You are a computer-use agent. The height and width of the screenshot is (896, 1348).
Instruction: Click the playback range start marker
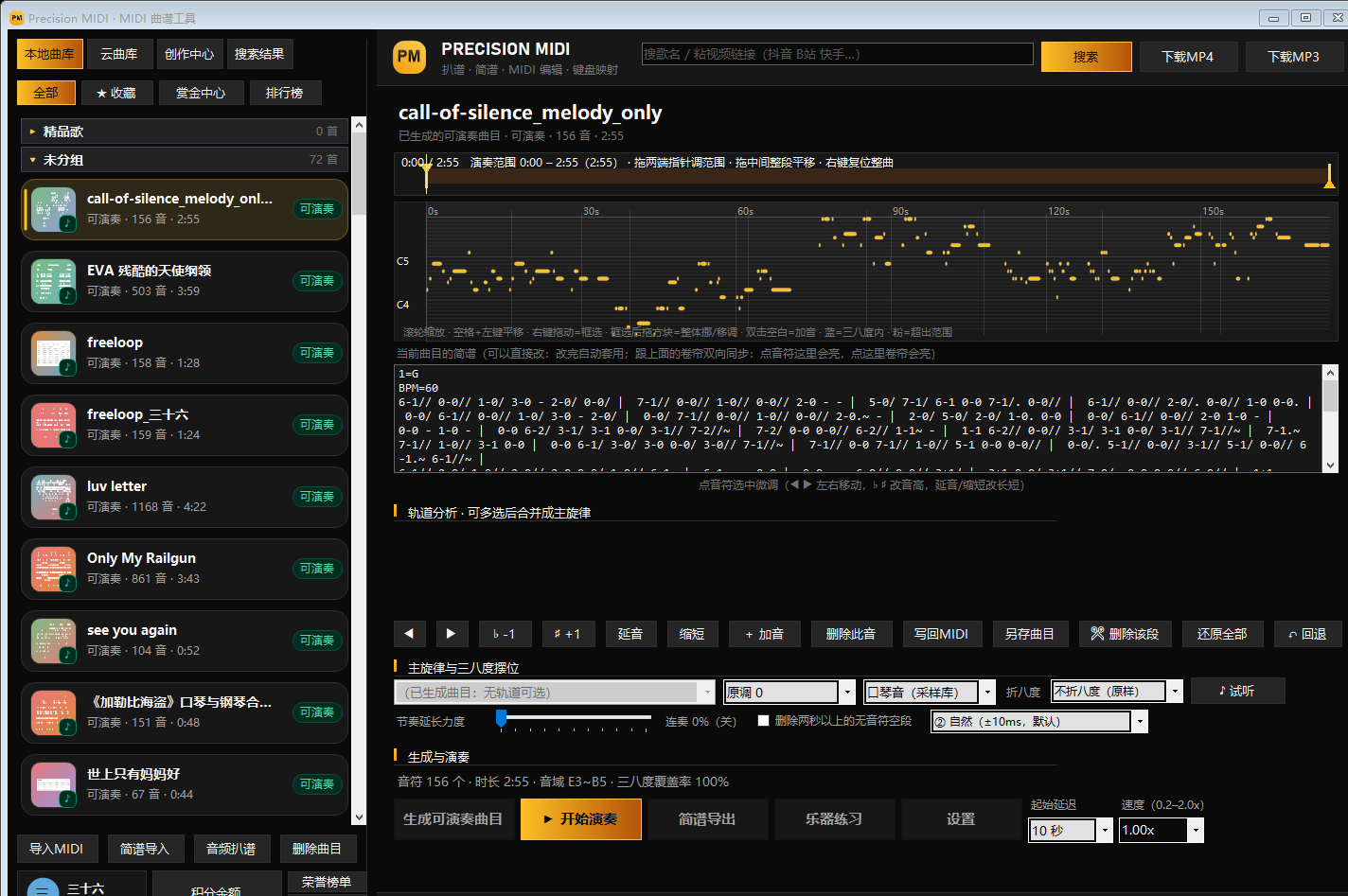coord(427,176)
